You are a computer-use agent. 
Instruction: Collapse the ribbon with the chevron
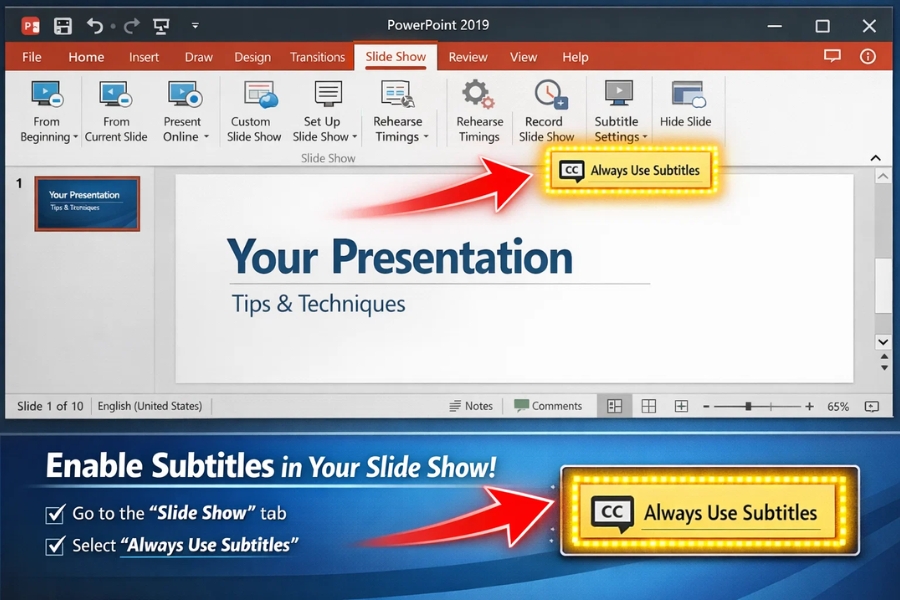click(875, 157)
